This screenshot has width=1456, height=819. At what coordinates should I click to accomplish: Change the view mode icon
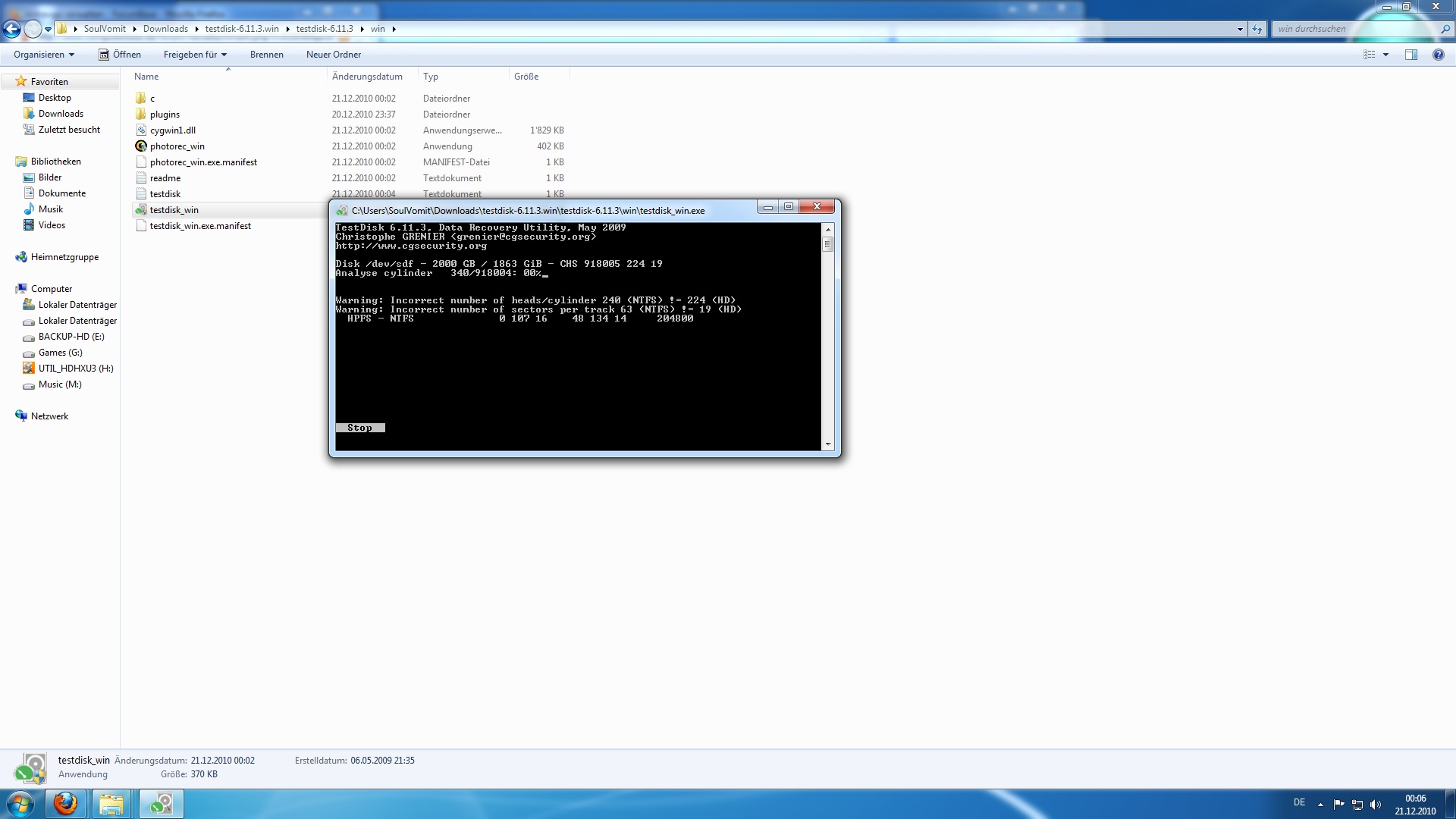click(1370, 55)
